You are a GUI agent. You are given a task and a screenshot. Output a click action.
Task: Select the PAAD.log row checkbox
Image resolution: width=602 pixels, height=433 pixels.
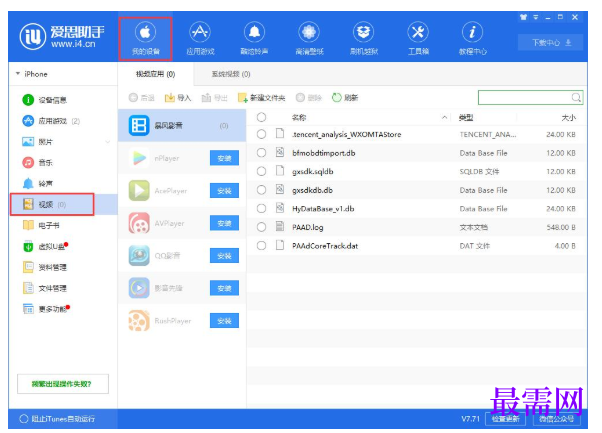pyautogui.click(x=261, y=227)
